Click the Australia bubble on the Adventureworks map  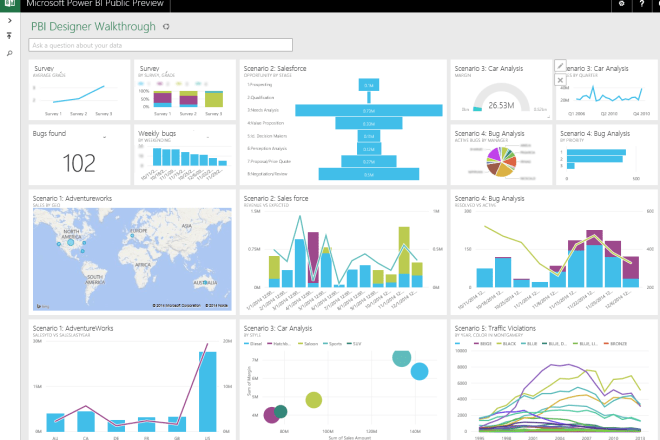click(205, 283)
